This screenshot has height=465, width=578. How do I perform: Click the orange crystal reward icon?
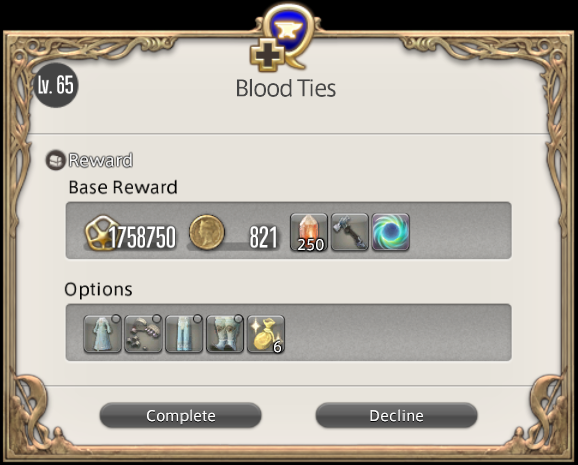[309, 232]
